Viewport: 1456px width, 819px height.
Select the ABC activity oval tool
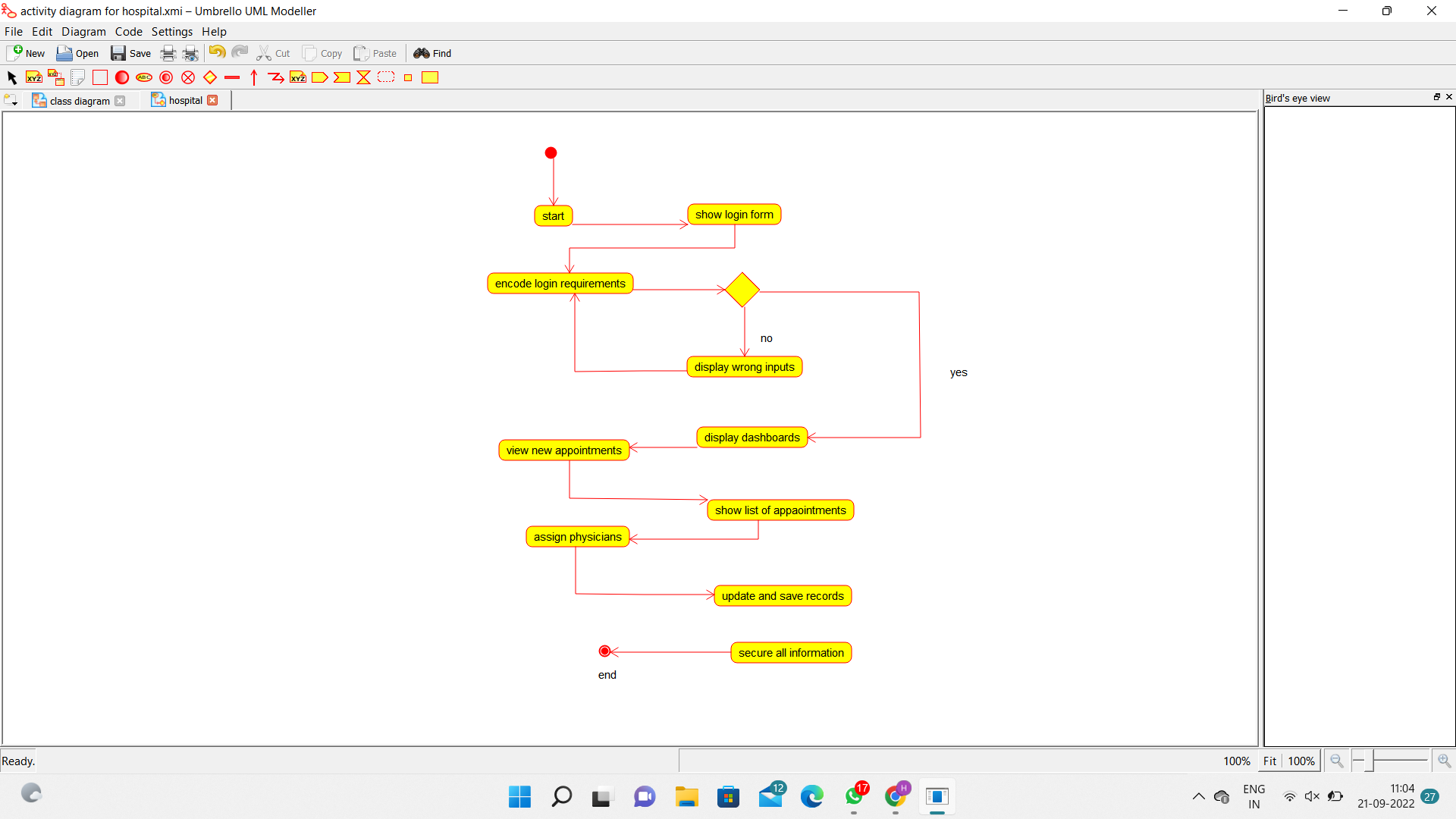point(144,77)
